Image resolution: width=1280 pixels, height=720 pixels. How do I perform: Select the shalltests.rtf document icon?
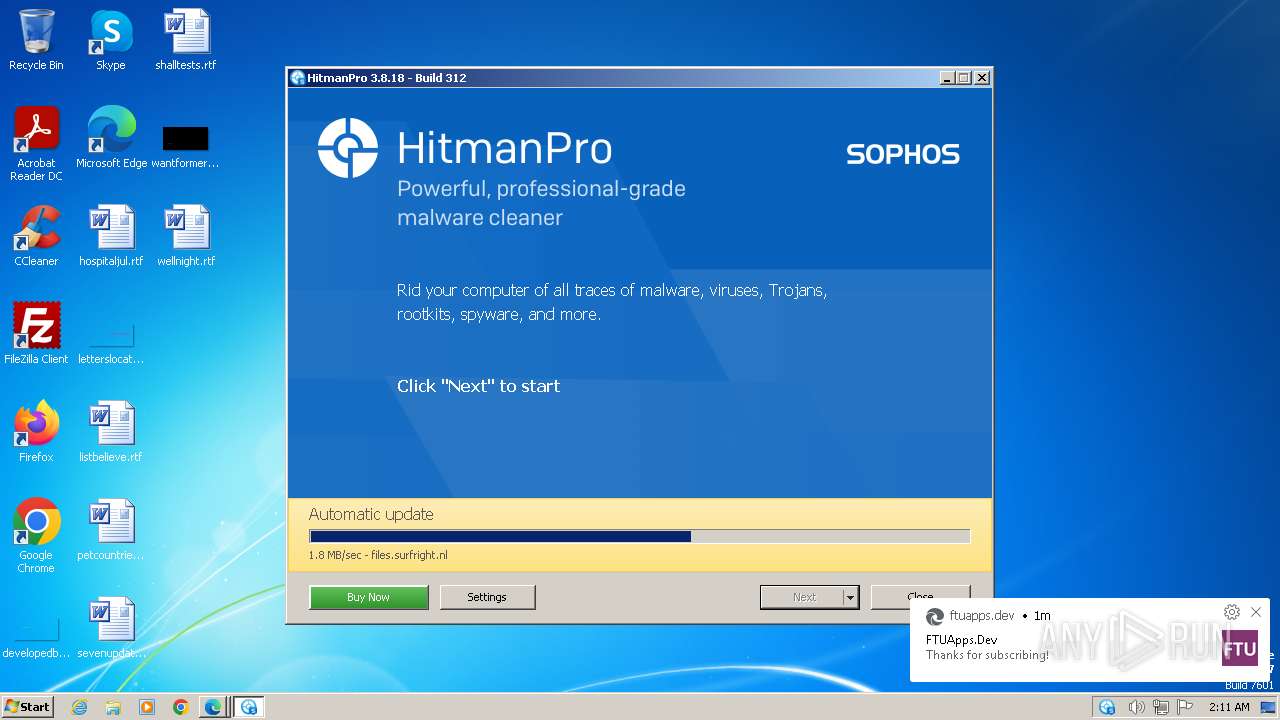[186, 40]
